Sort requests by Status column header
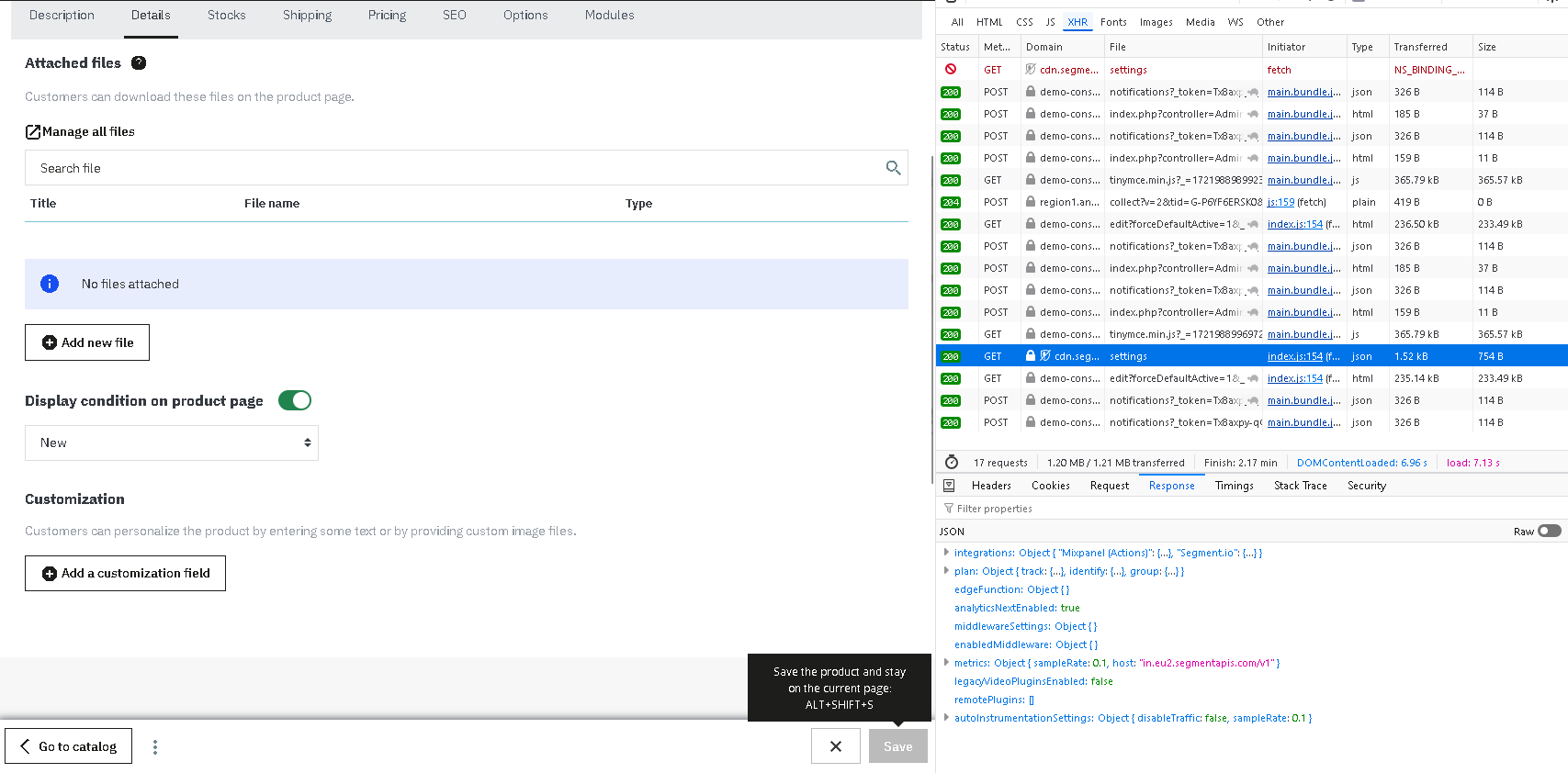This screenshot has width=1568, height=773. [955, 47]
